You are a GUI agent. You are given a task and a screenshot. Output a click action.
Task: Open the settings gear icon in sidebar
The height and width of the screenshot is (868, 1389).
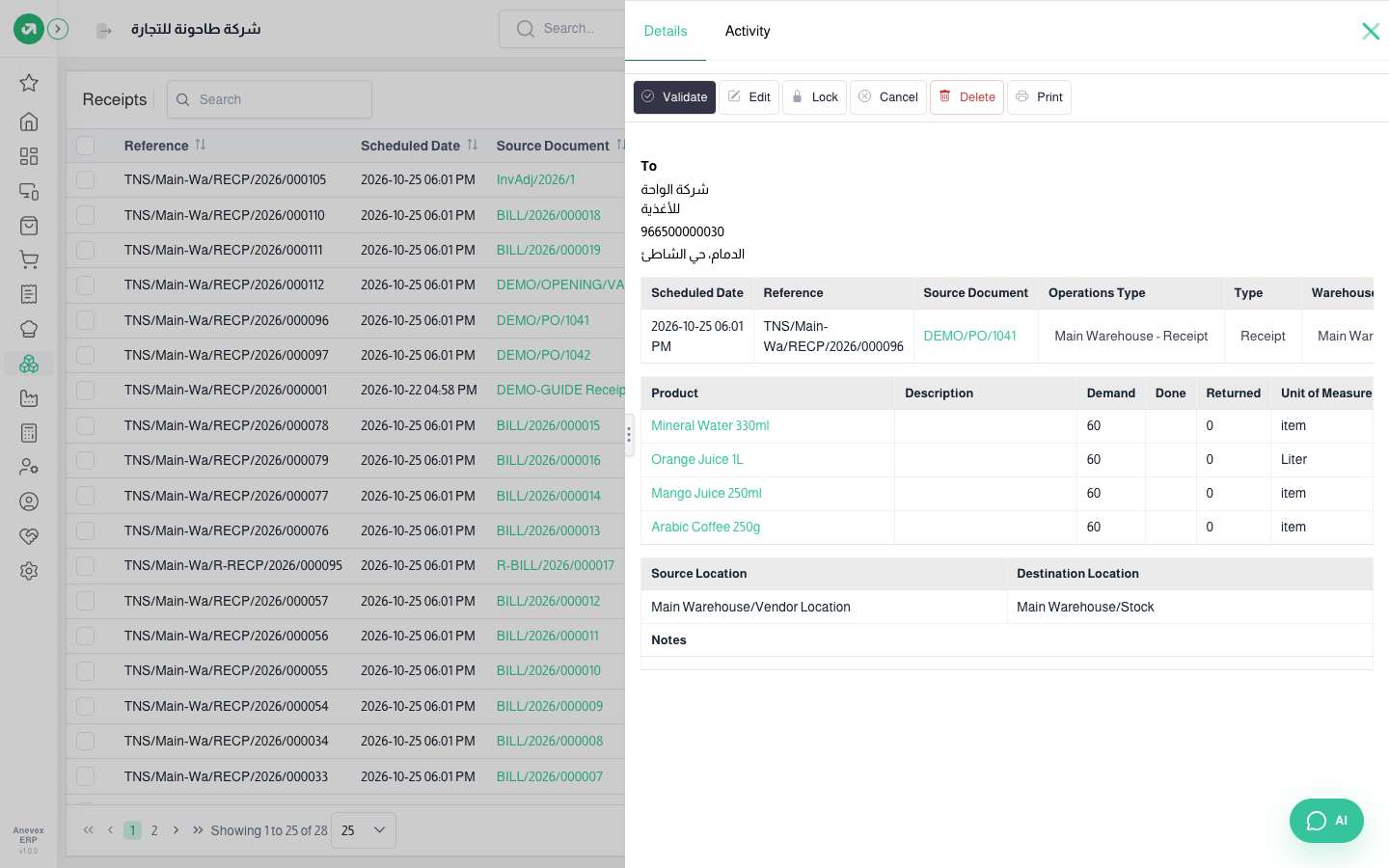[x=29, y=571]
